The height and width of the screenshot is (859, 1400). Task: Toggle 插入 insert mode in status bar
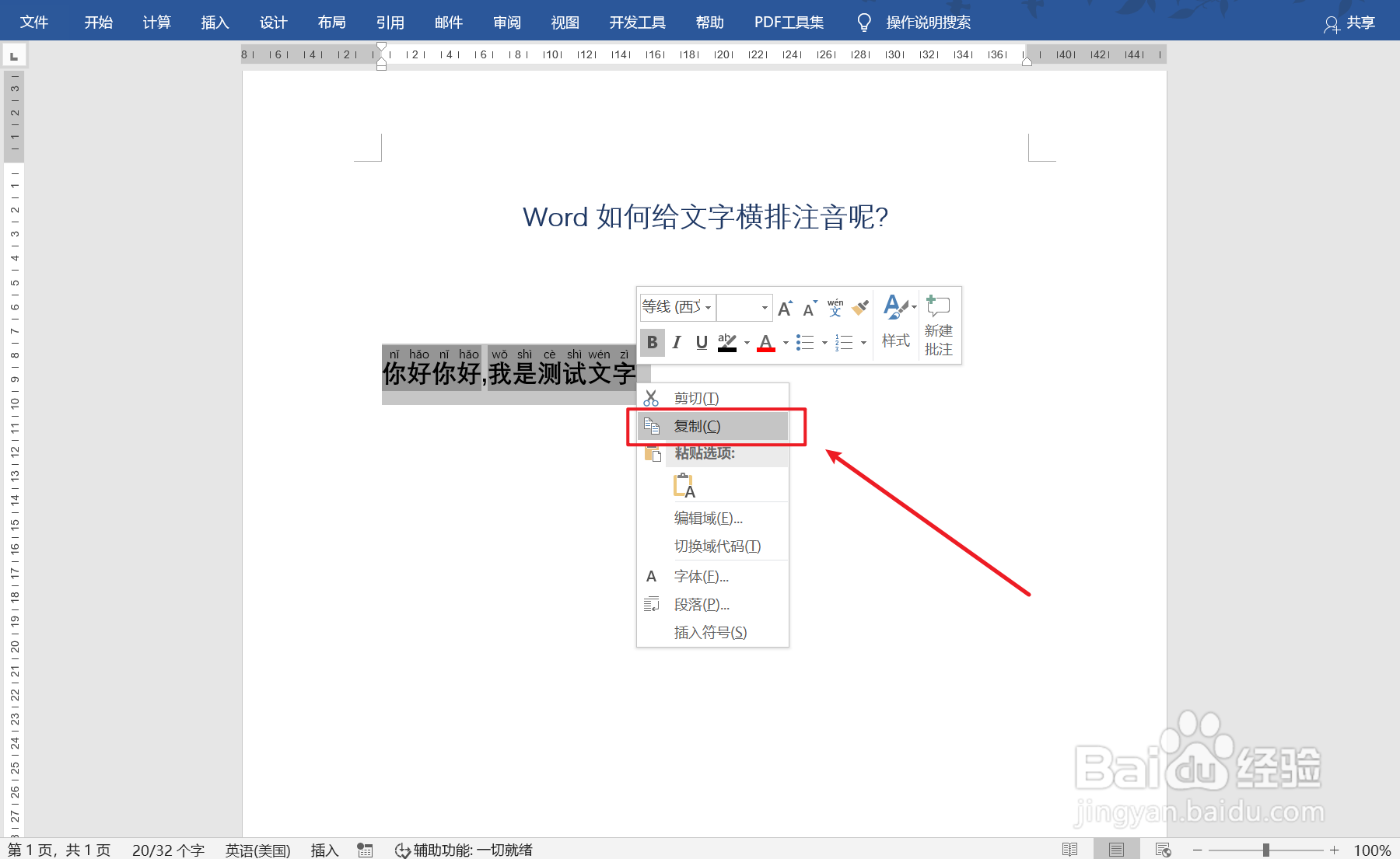tap(324, 850)
